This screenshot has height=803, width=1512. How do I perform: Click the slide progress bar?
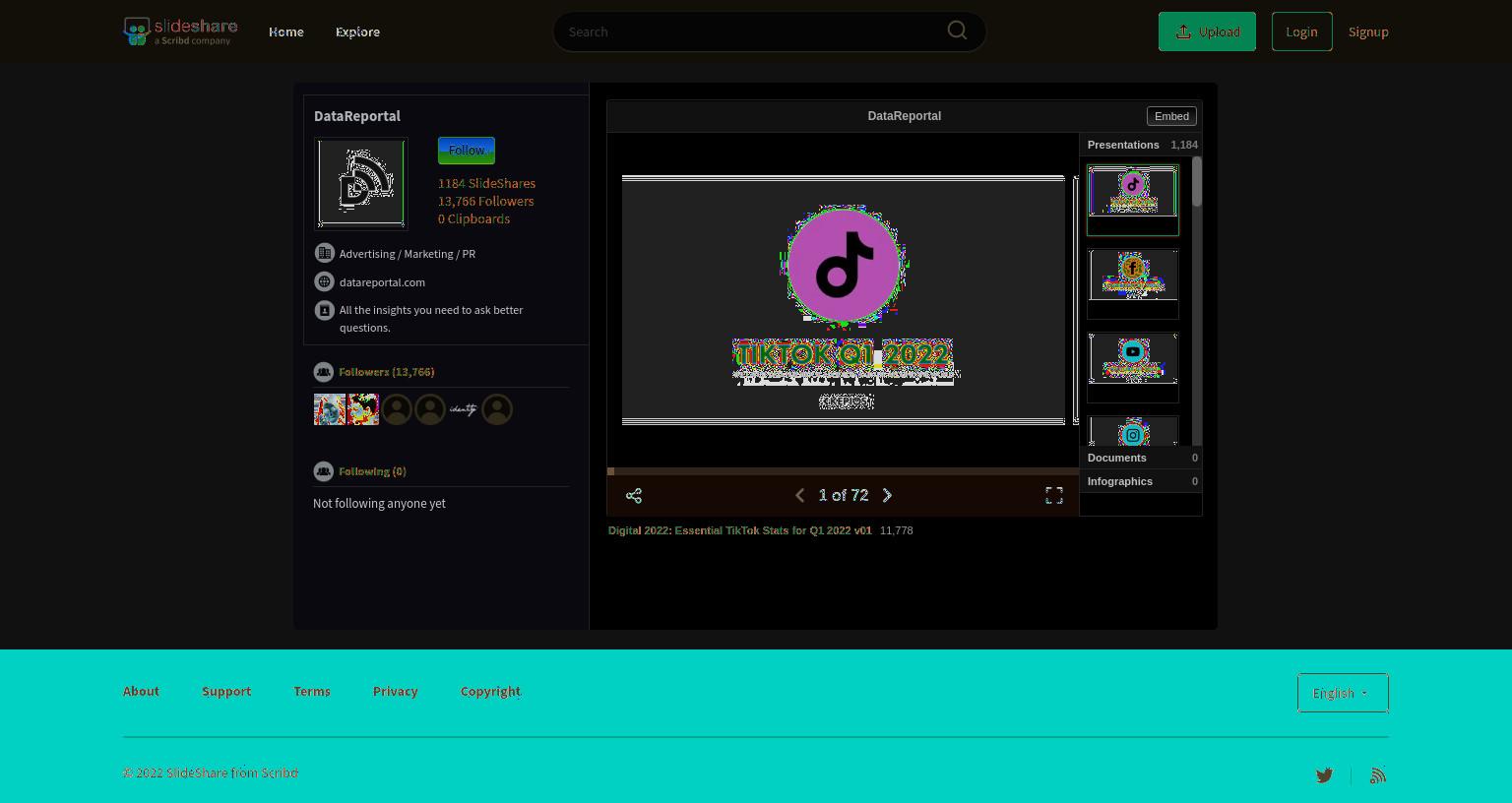click(844, 471)
